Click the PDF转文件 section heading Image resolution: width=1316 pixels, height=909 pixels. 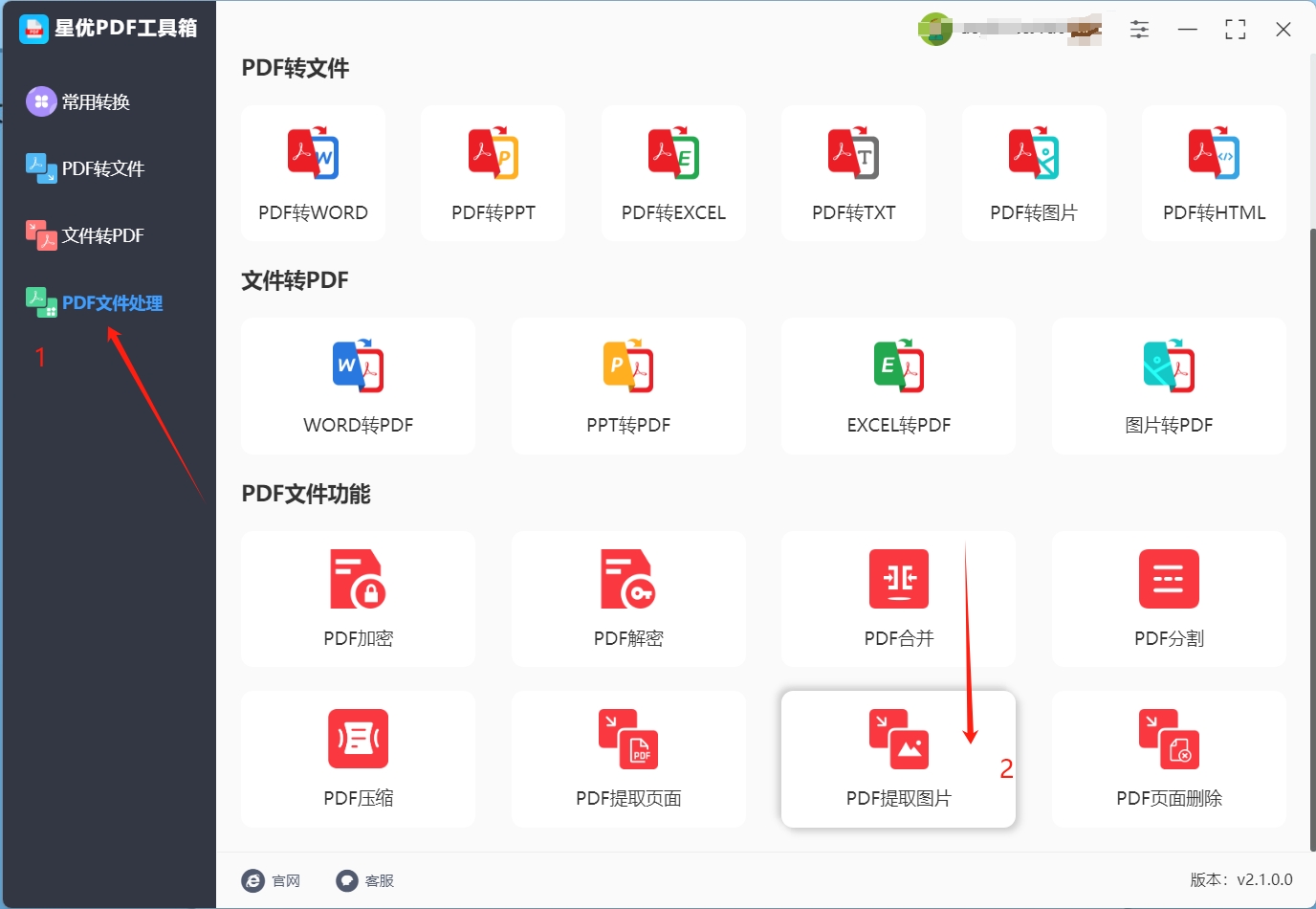click(x=296, y=68)
